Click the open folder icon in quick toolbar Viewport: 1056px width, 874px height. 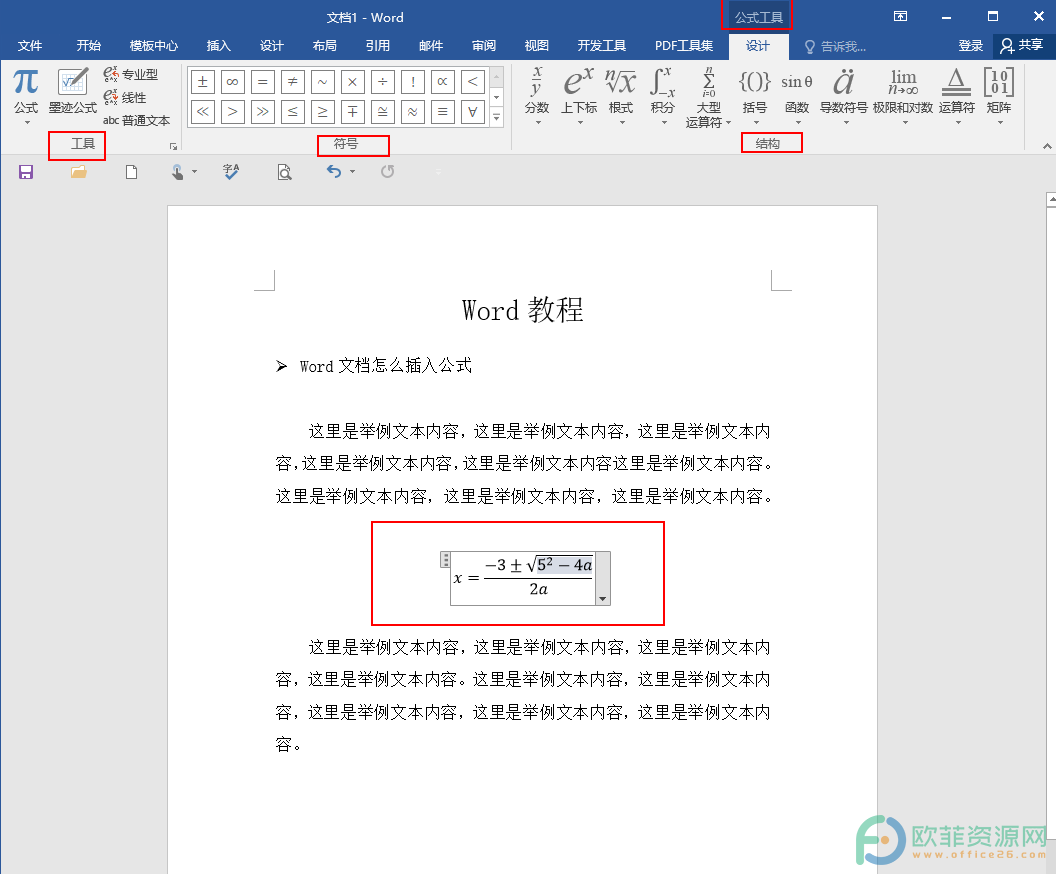pyautogui.click(x=79, y=172)
